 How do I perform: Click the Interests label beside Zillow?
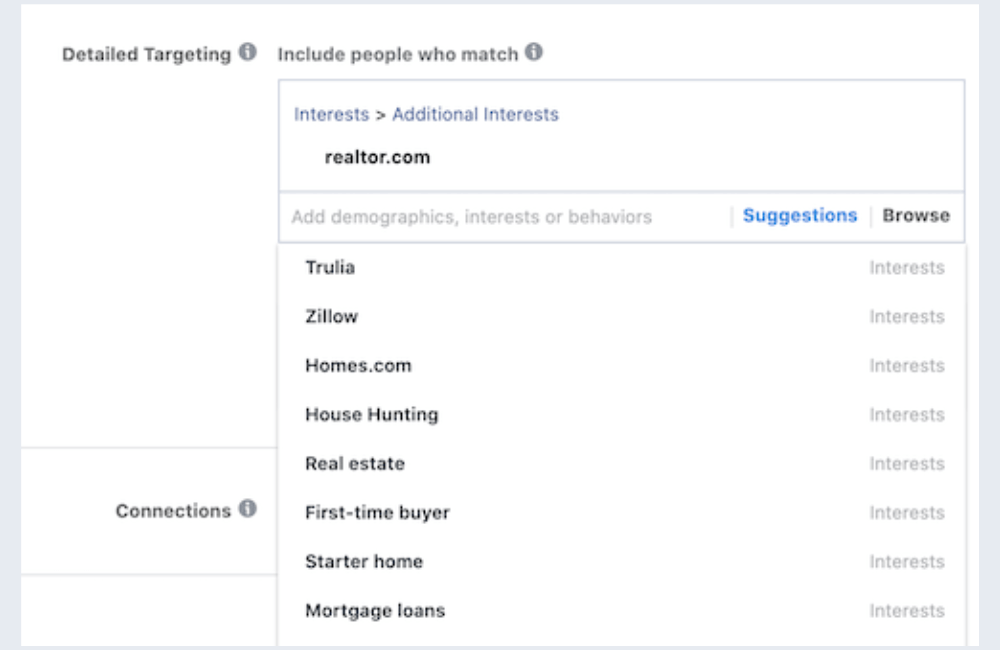[908, 316]
